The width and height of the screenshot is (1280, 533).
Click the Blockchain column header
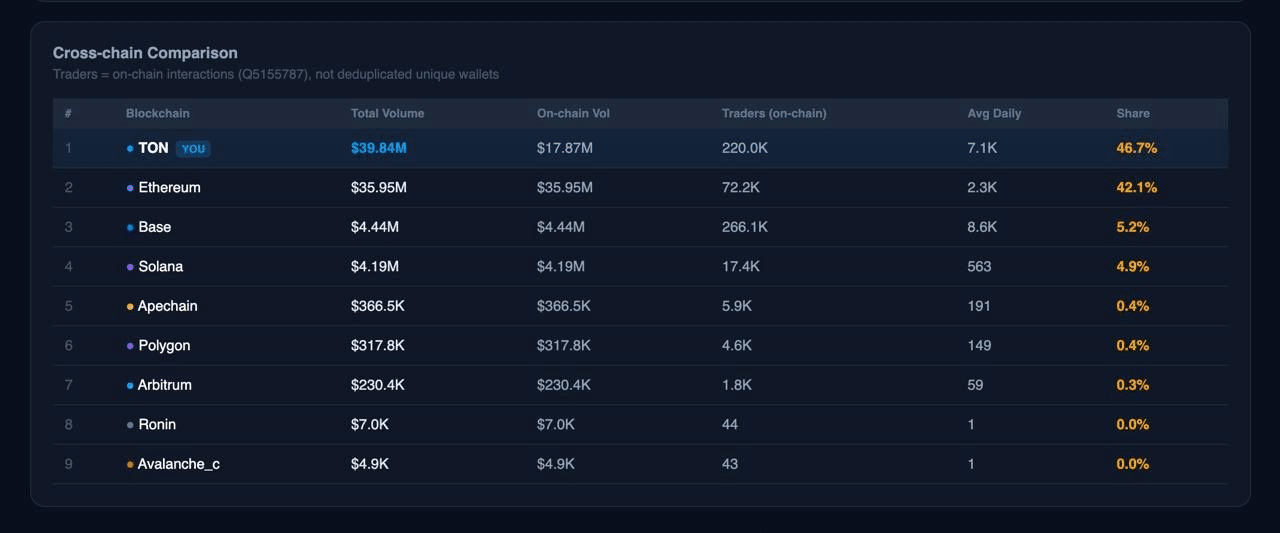coord(157,114)
